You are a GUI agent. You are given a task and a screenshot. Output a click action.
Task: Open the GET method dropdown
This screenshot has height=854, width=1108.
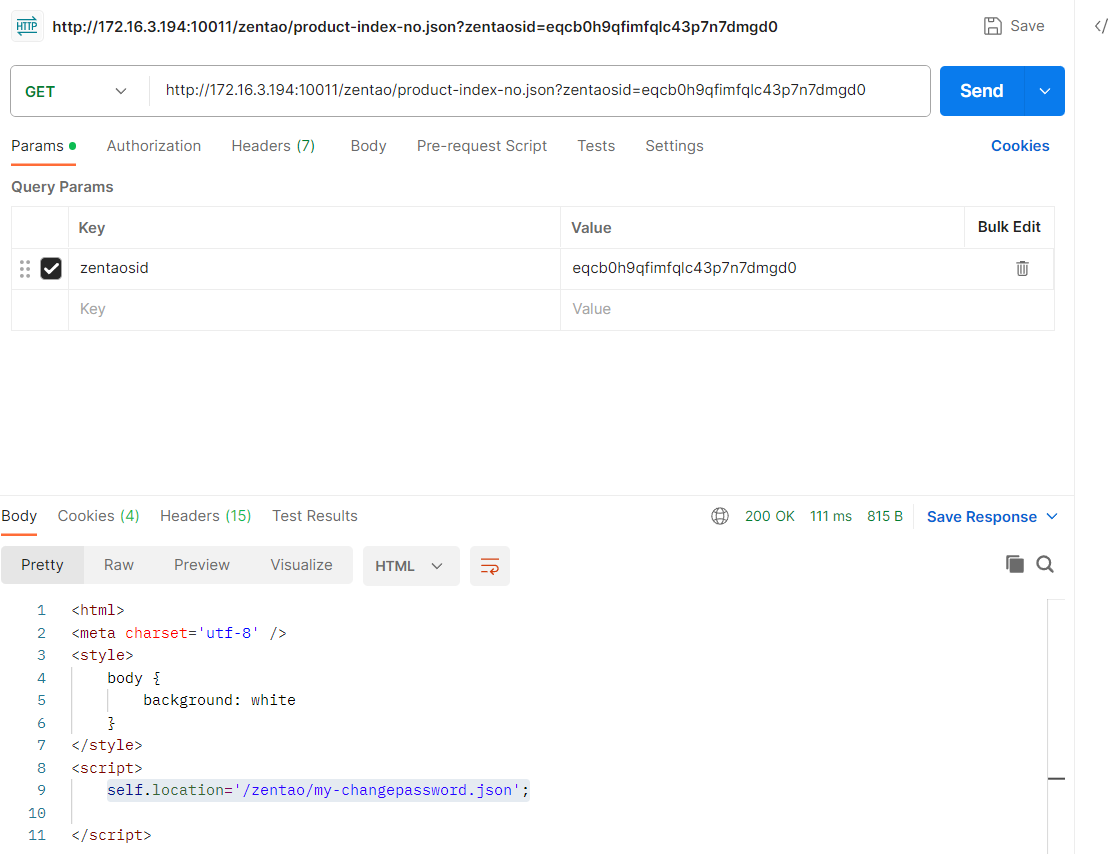78,91
